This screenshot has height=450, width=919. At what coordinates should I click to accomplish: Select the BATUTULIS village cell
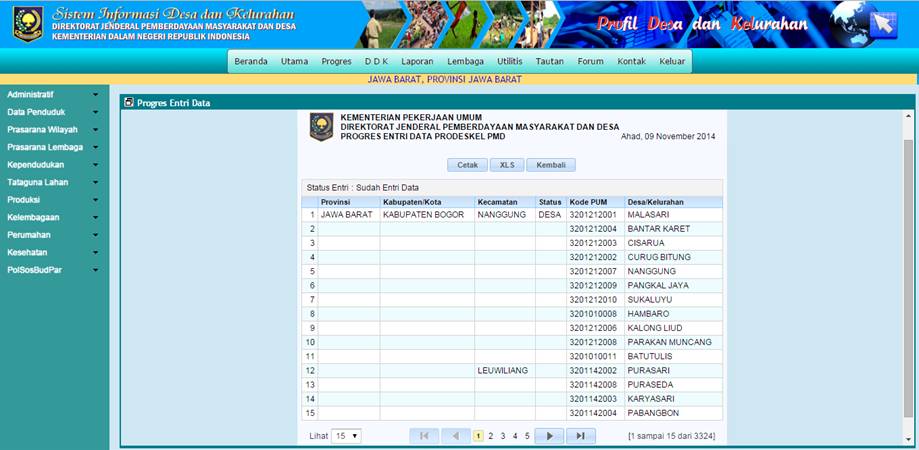pos(673,356)
